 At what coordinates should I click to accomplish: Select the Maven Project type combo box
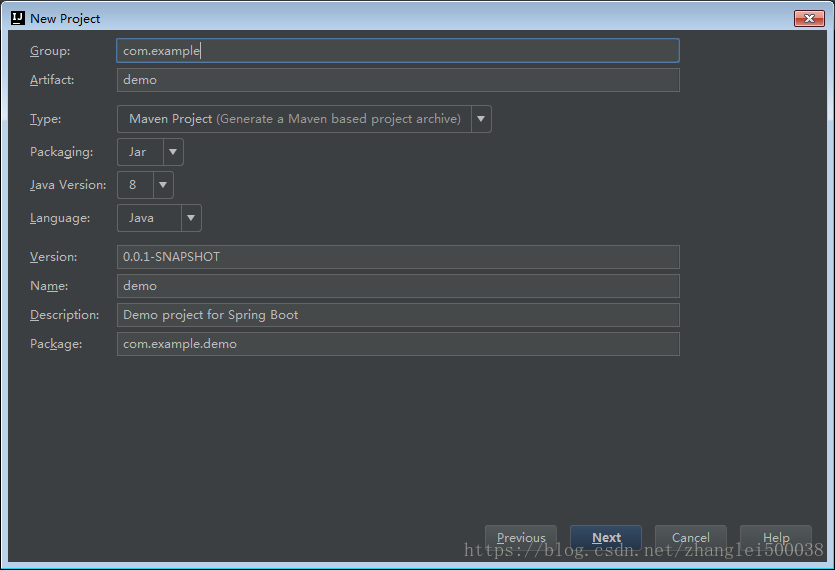[294, 119]
